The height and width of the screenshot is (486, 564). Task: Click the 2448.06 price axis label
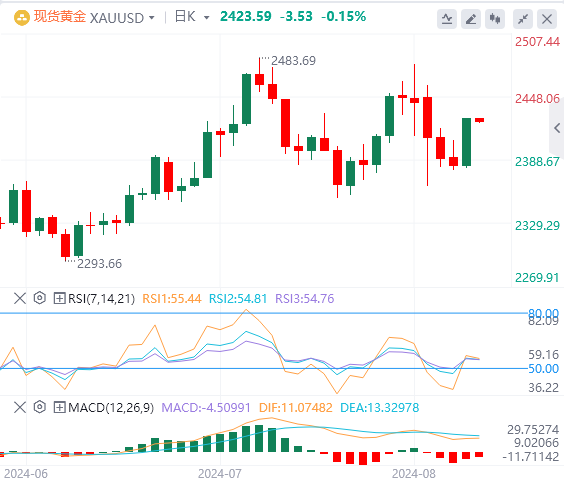537,99
